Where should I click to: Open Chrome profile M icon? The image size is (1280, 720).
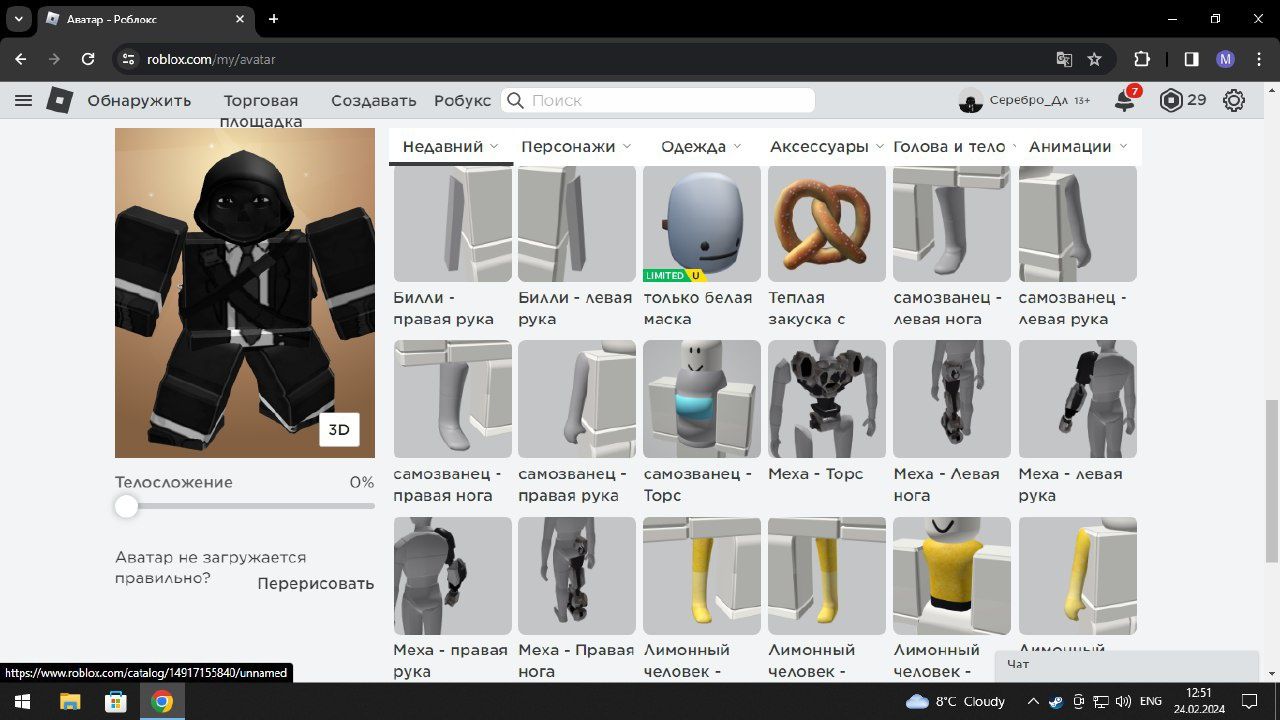click(1225, 59)
